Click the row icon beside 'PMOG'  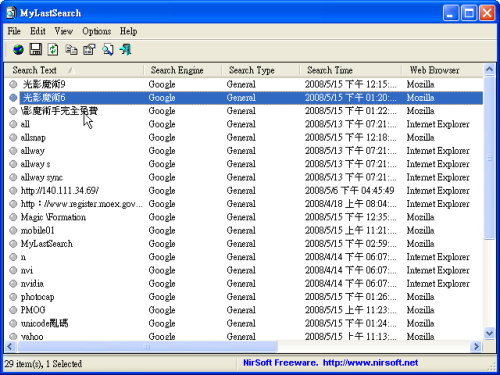(13, 310)
